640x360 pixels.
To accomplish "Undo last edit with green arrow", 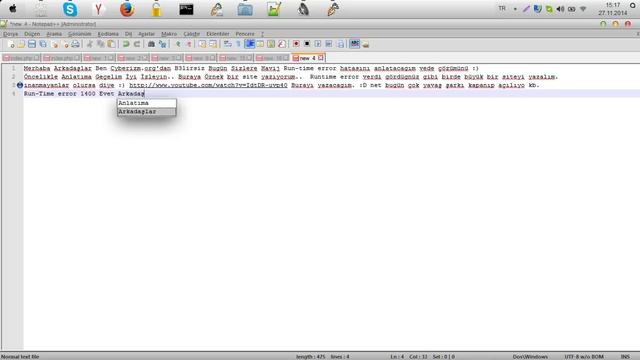I will point(126,44).
